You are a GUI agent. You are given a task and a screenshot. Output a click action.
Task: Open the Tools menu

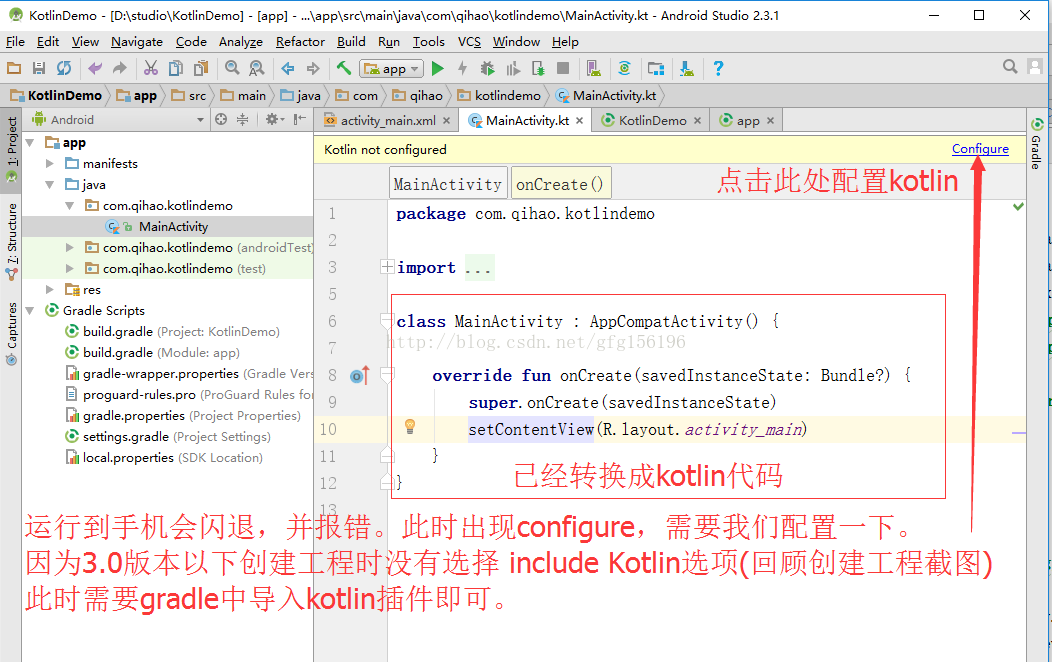[x=429, y=42]
